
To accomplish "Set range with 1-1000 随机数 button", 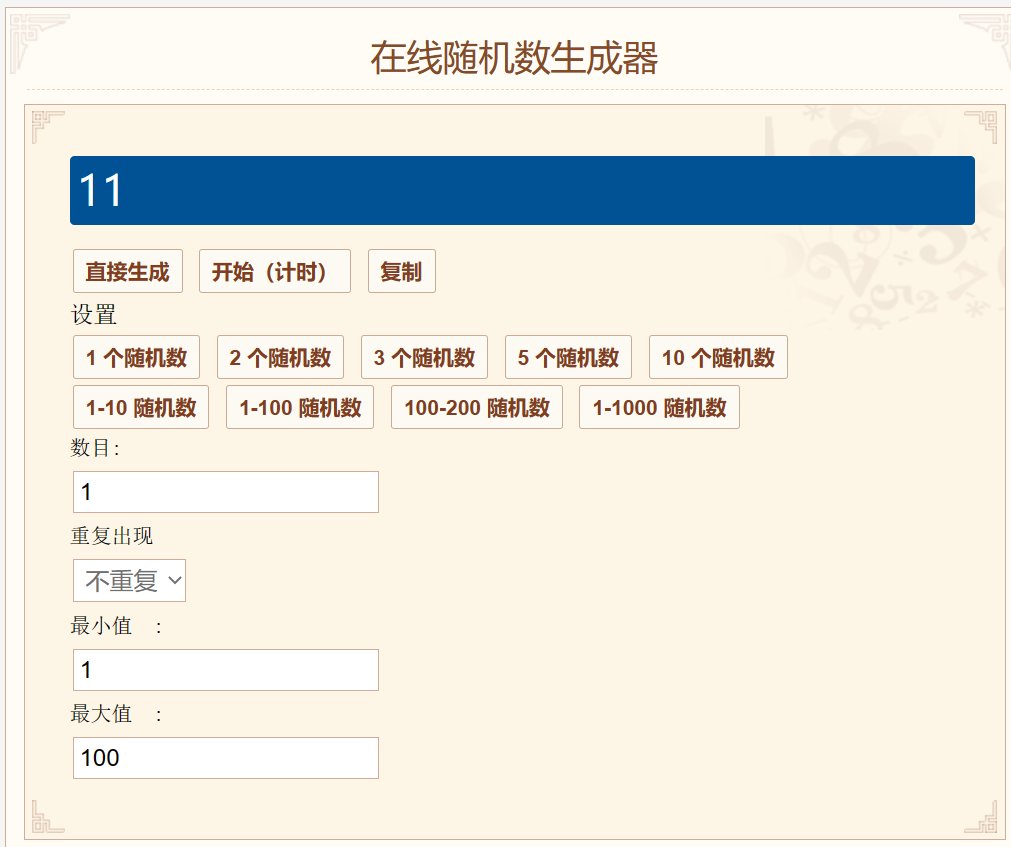I will [x=659, y=407].
